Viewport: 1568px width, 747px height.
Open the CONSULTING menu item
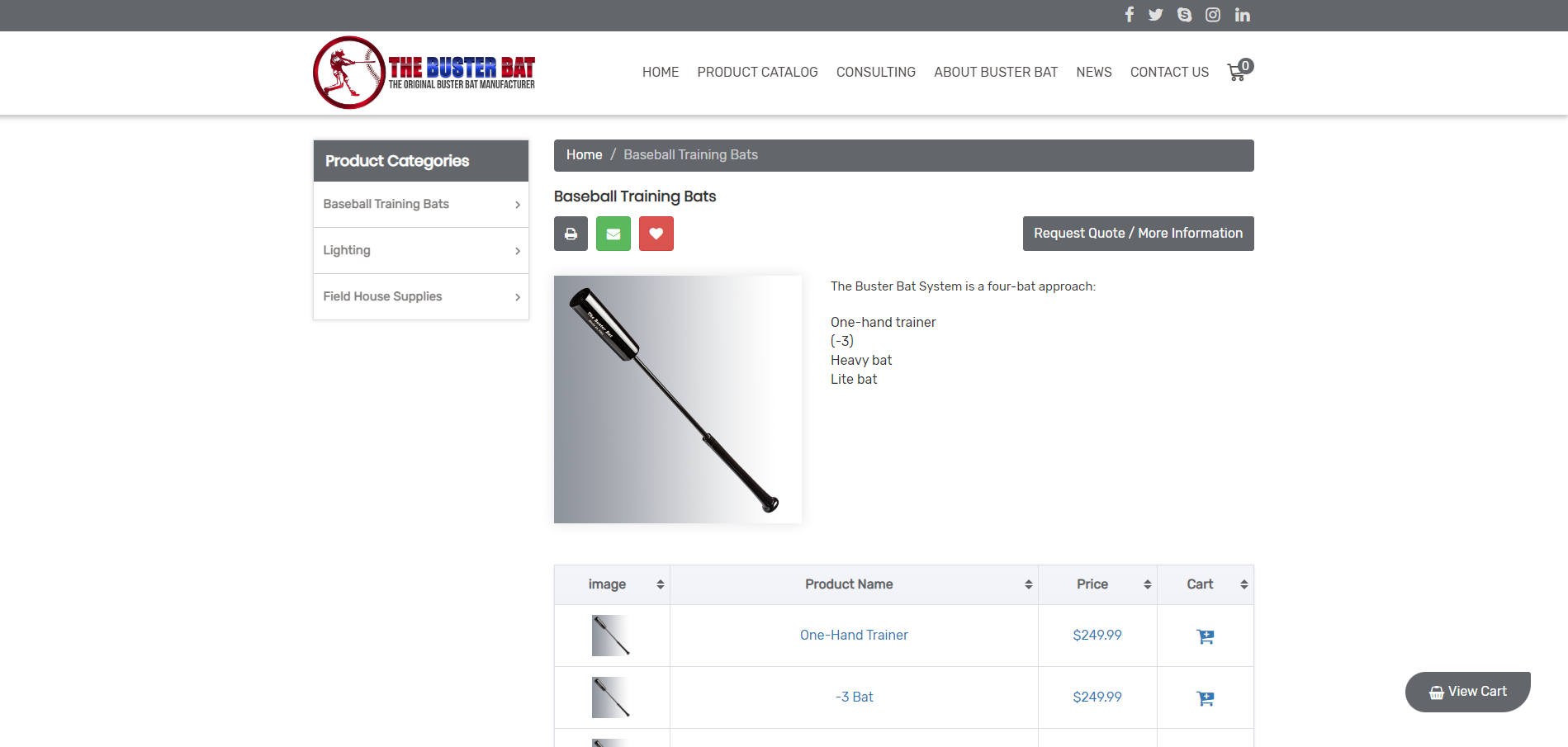click(875, 73)
